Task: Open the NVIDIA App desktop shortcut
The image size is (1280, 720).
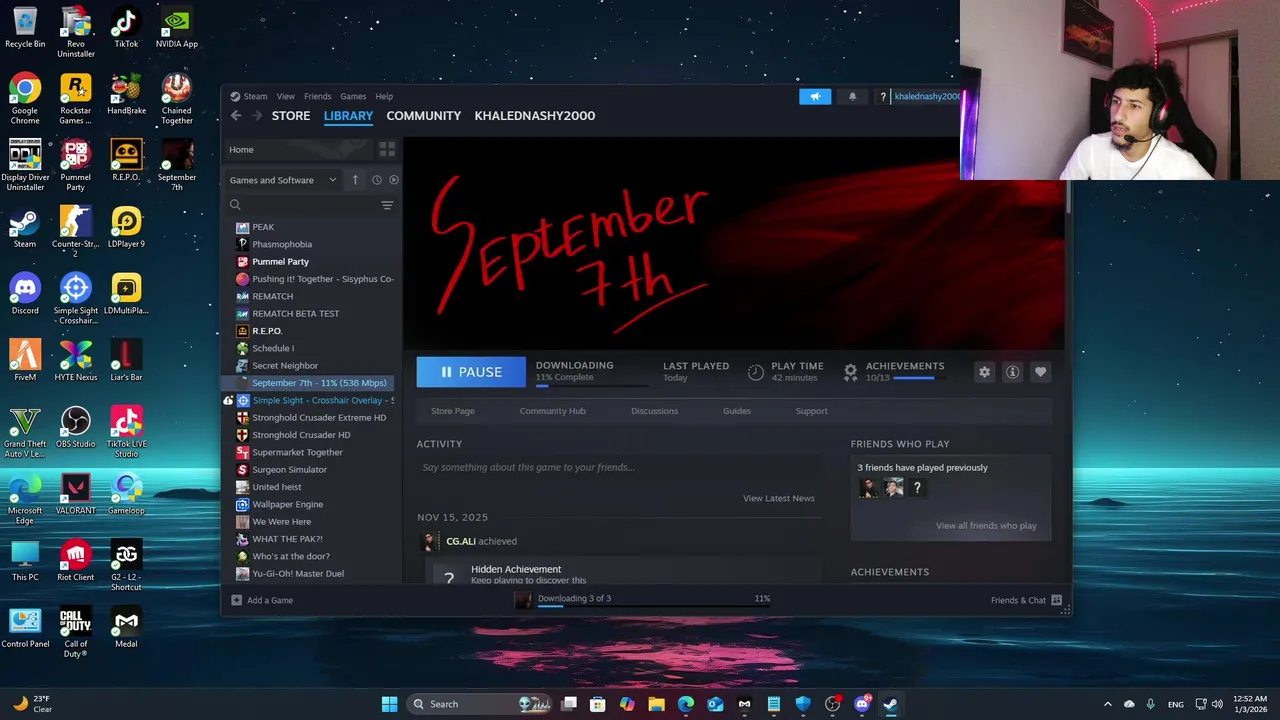Action: (x=176, y=27)
